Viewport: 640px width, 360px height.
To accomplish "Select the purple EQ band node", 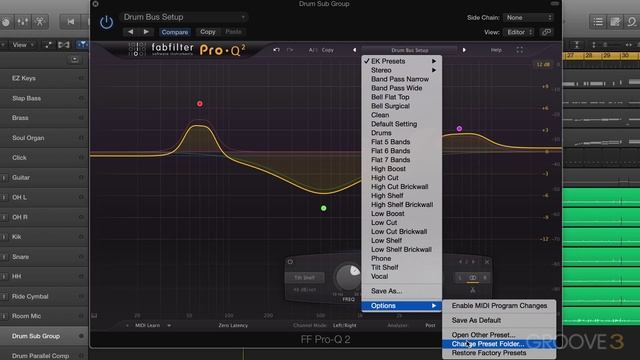I will pos(459,129).
